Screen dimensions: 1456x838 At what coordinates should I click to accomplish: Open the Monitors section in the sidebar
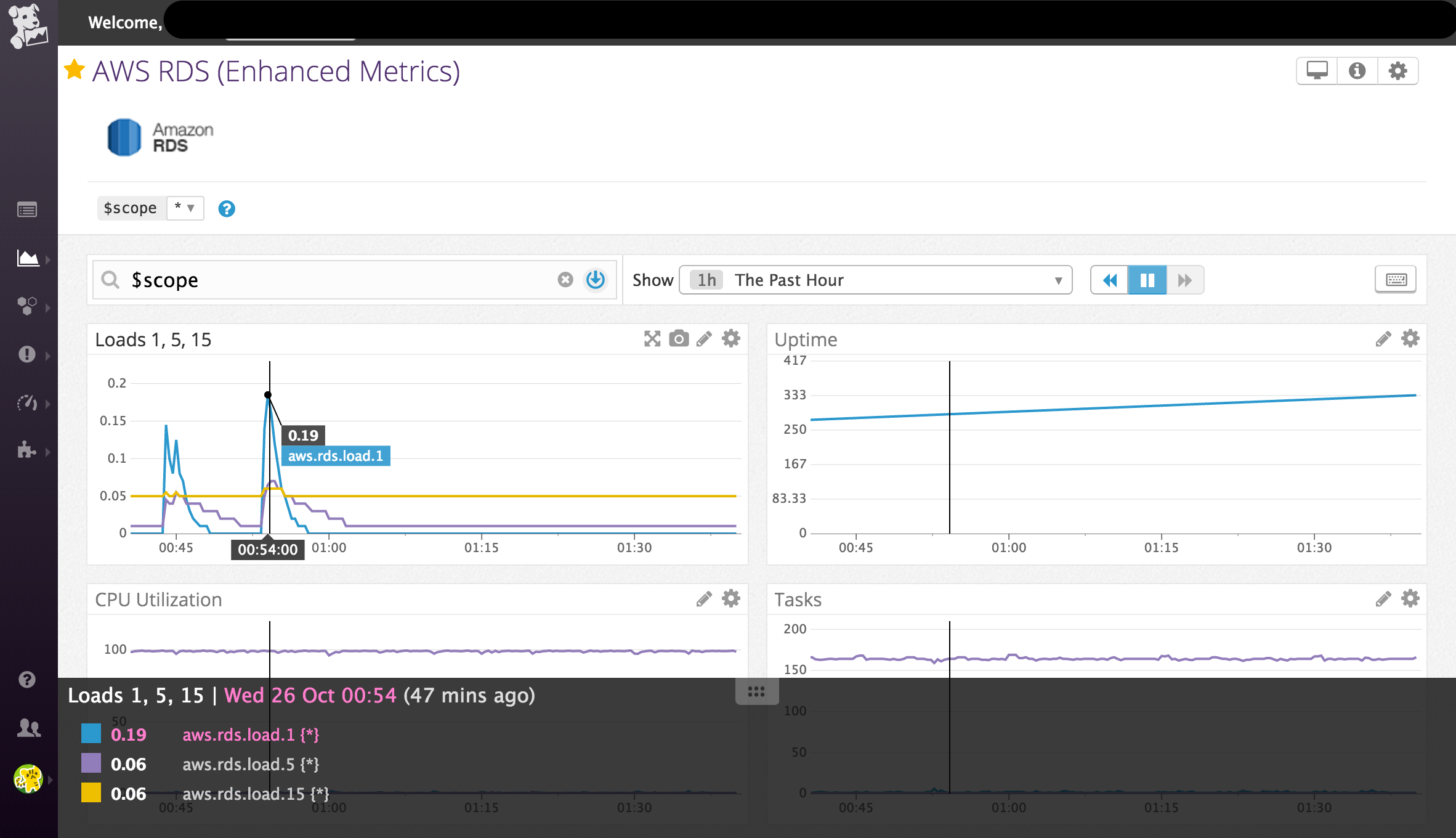click(x=27, y=354)
